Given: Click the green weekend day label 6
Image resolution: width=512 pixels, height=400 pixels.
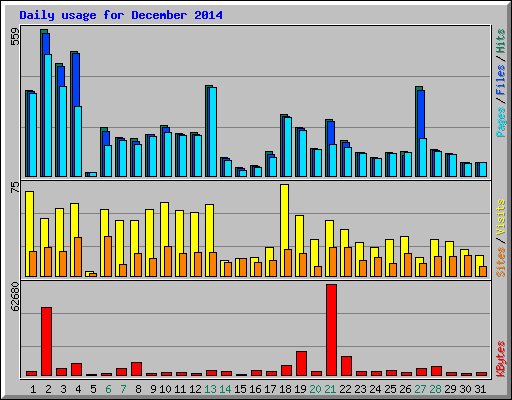Looking at the screenshot, I should [108, 389].
